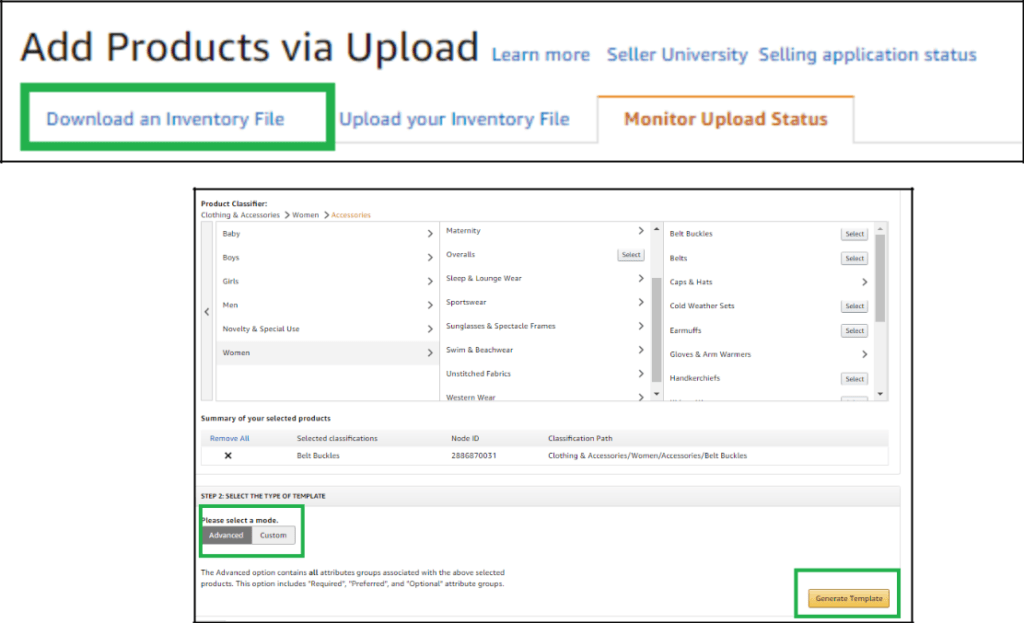Click middle column scroll down arrow
This screenshot has height=623, width=1024.
coord(656,394)
